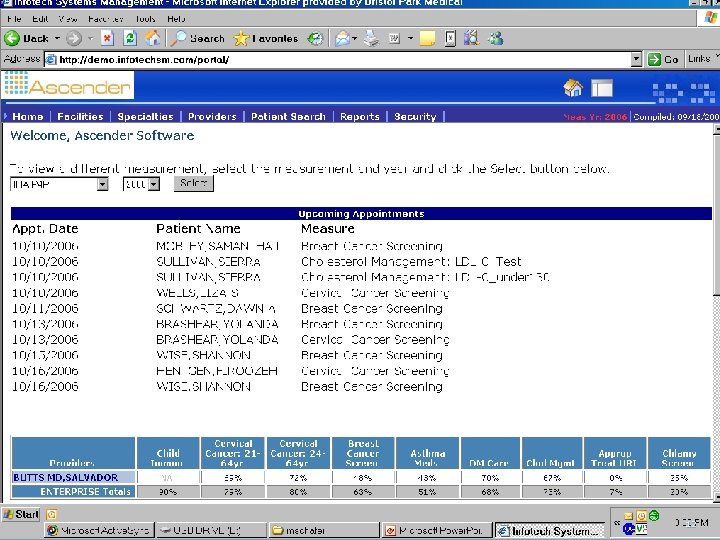This screenshot has width=720, height=540.
Task: Click the Windows Start button
Action: click(x=21, y=514)
